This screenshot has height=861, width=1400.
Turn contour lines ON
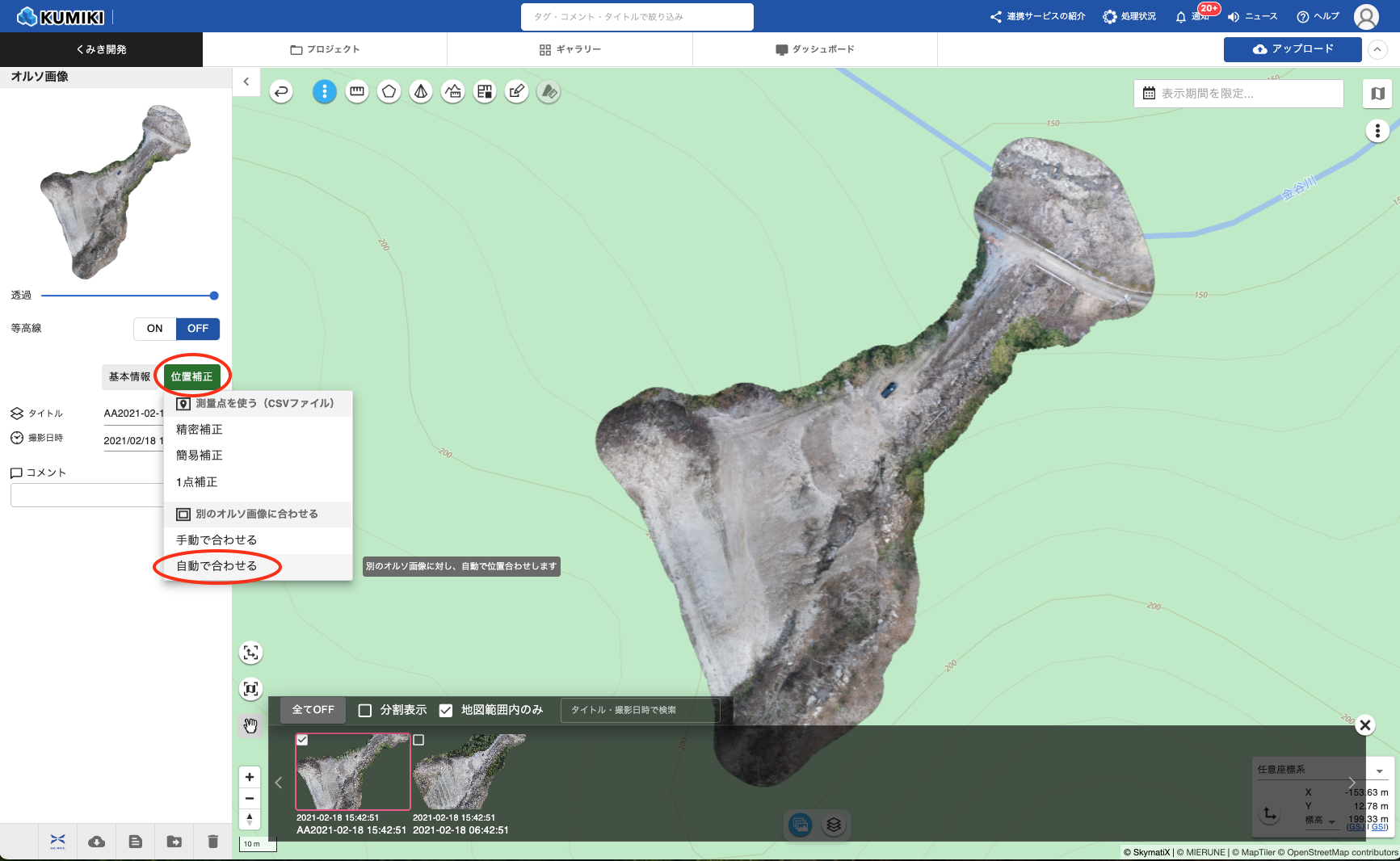pos(154,329)
